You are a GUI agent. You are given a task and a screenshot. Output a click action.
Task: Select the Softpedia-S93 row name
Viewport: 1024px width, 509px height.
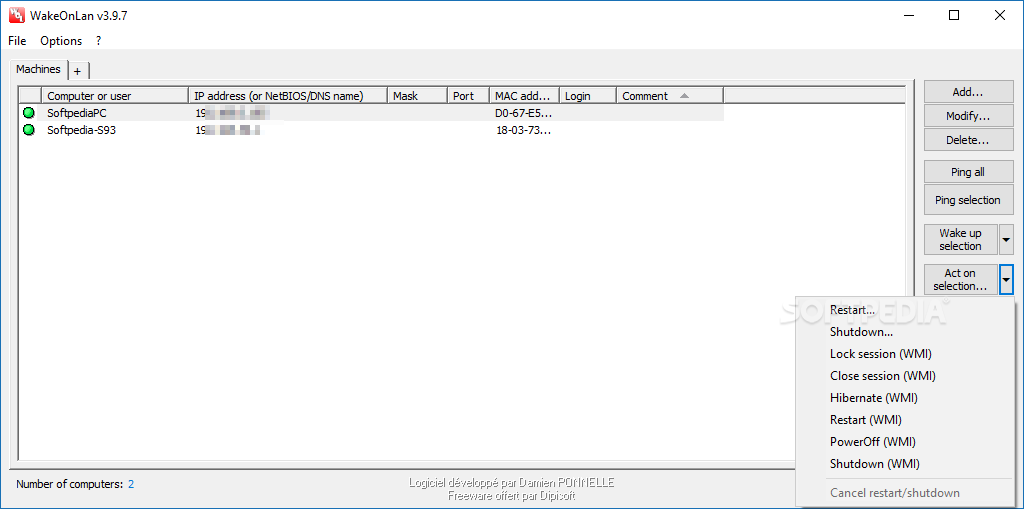point(82,130)
